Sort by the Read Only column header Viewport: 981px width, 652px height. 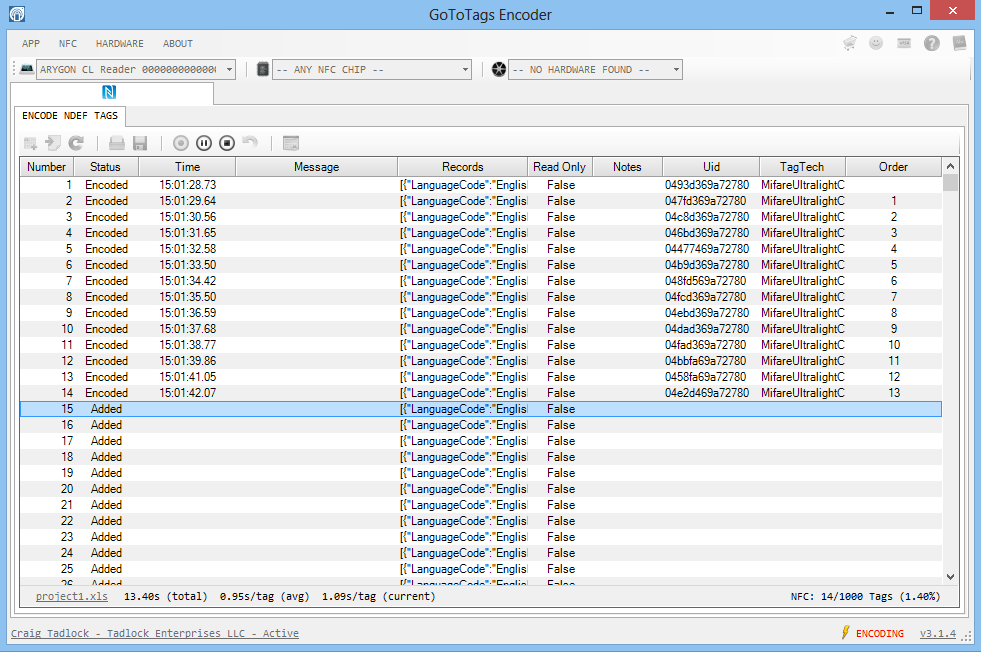pos(560,167)
